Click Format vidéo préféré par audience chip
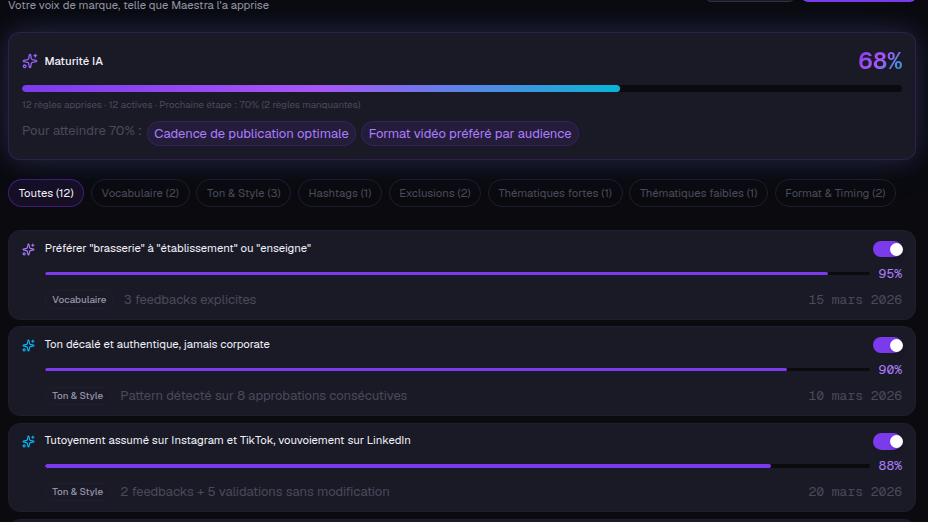The width and height of the screenshot is (928, 522). point(470,134)
